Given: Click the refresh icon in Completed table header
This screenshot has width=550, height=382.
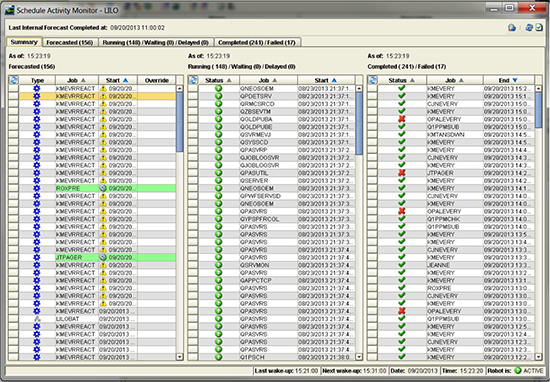Looking at the screenshot, I should click(x=373, y=80).
